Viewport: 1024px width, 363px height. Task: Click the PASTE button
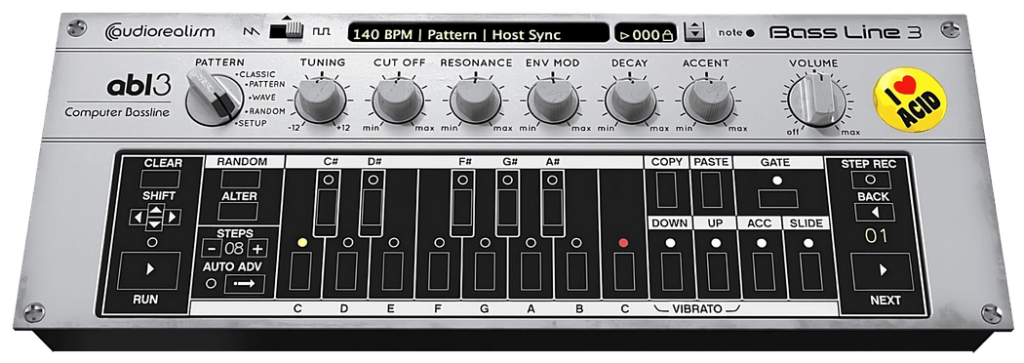[711, 191]
